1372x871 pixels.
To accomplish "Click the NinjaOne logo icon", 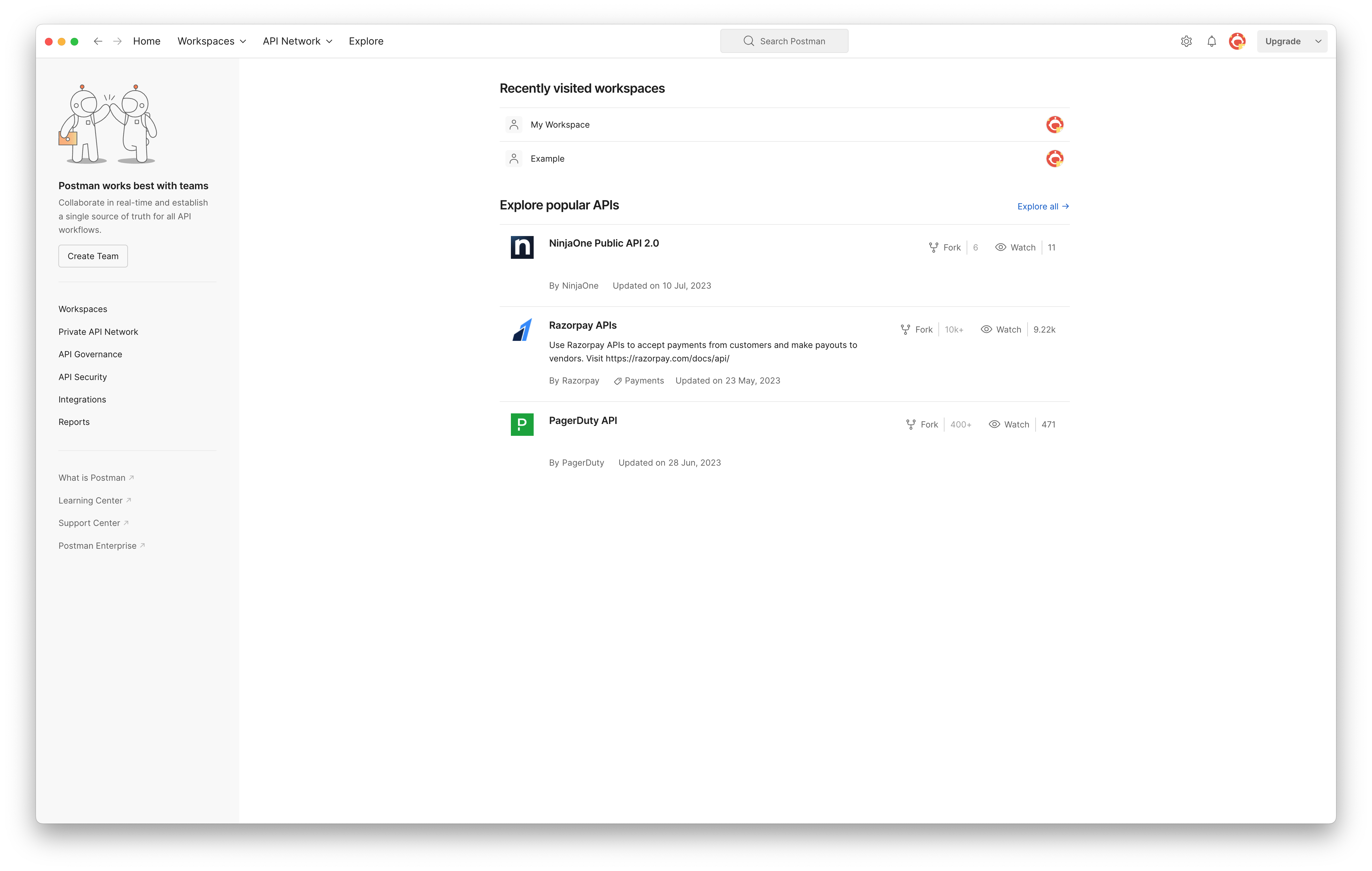I will (522, 247).
